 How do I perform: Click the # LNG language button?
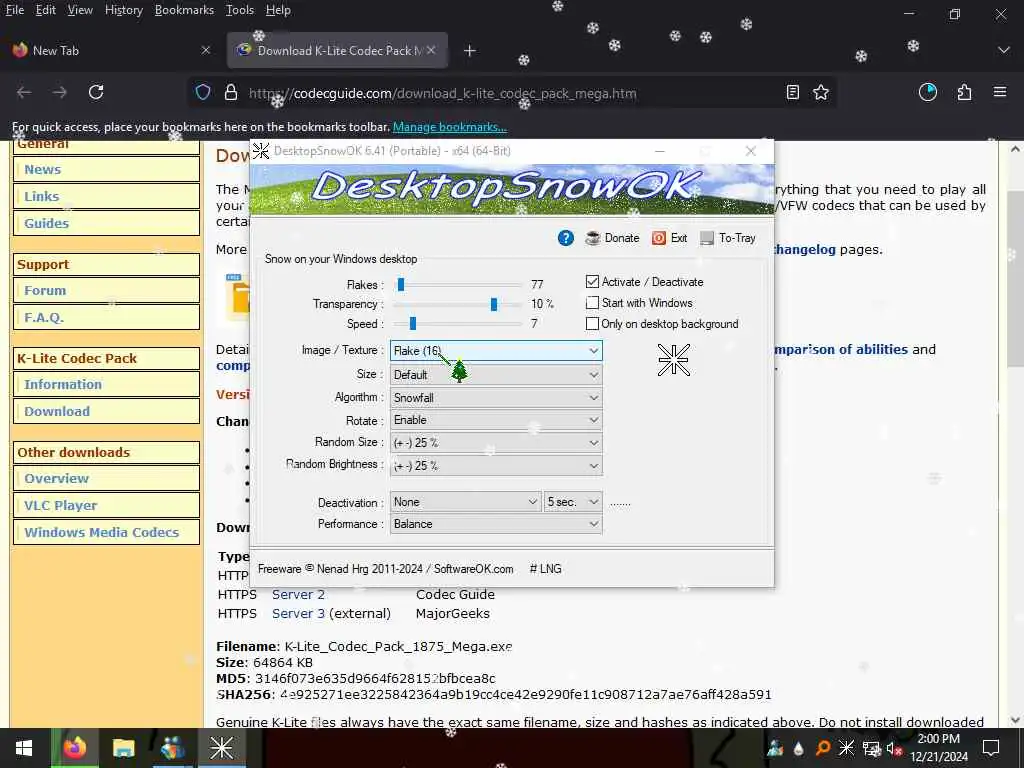[545, 569]
